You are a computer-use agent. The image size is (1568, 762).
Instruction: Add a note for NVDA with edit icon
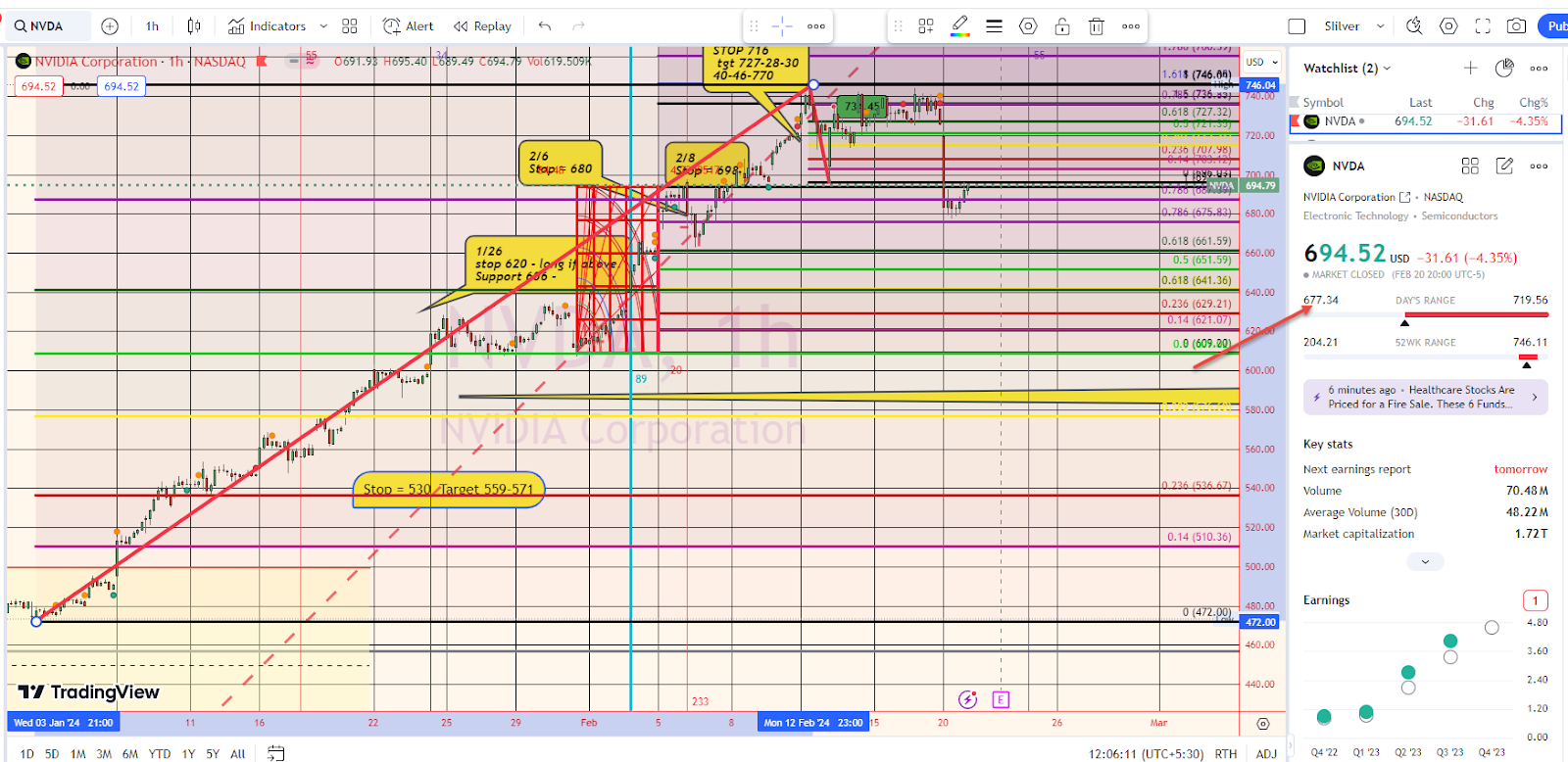[x=1504, y=166]
